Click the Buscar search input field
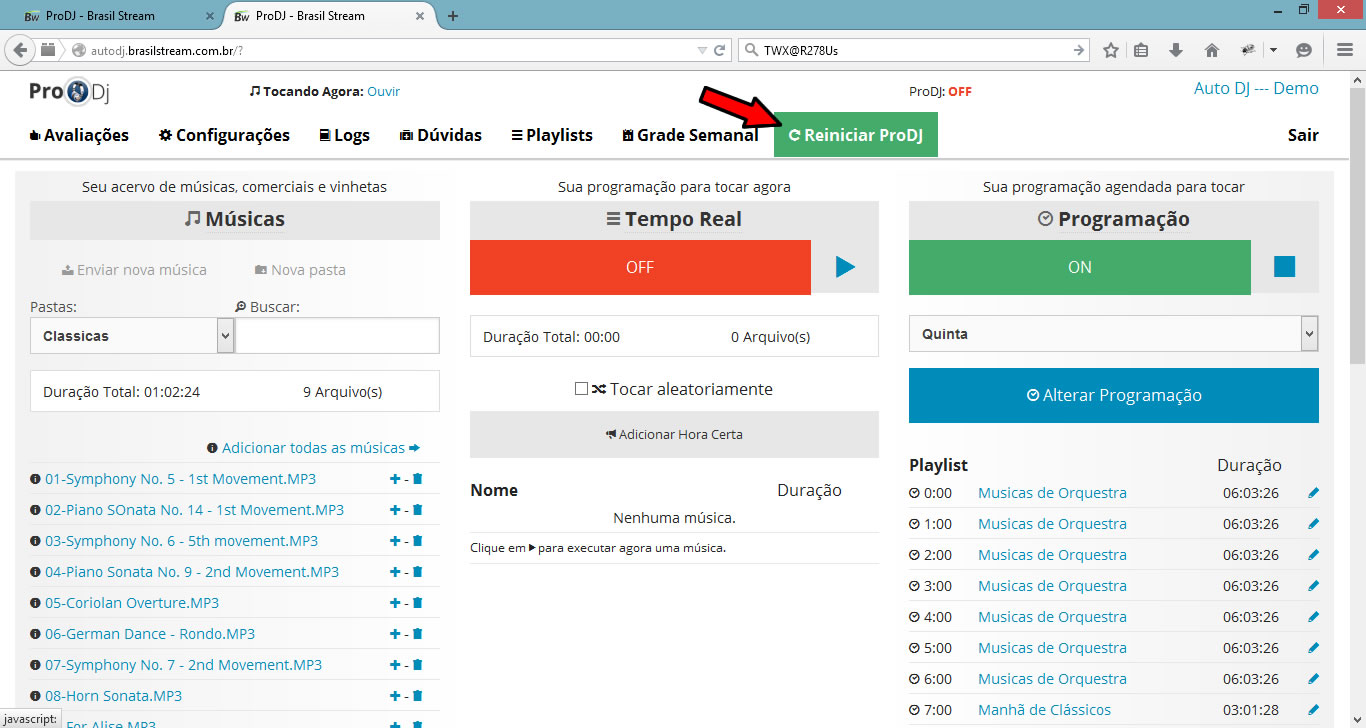The image size is (1366, 728). [337, 336]
